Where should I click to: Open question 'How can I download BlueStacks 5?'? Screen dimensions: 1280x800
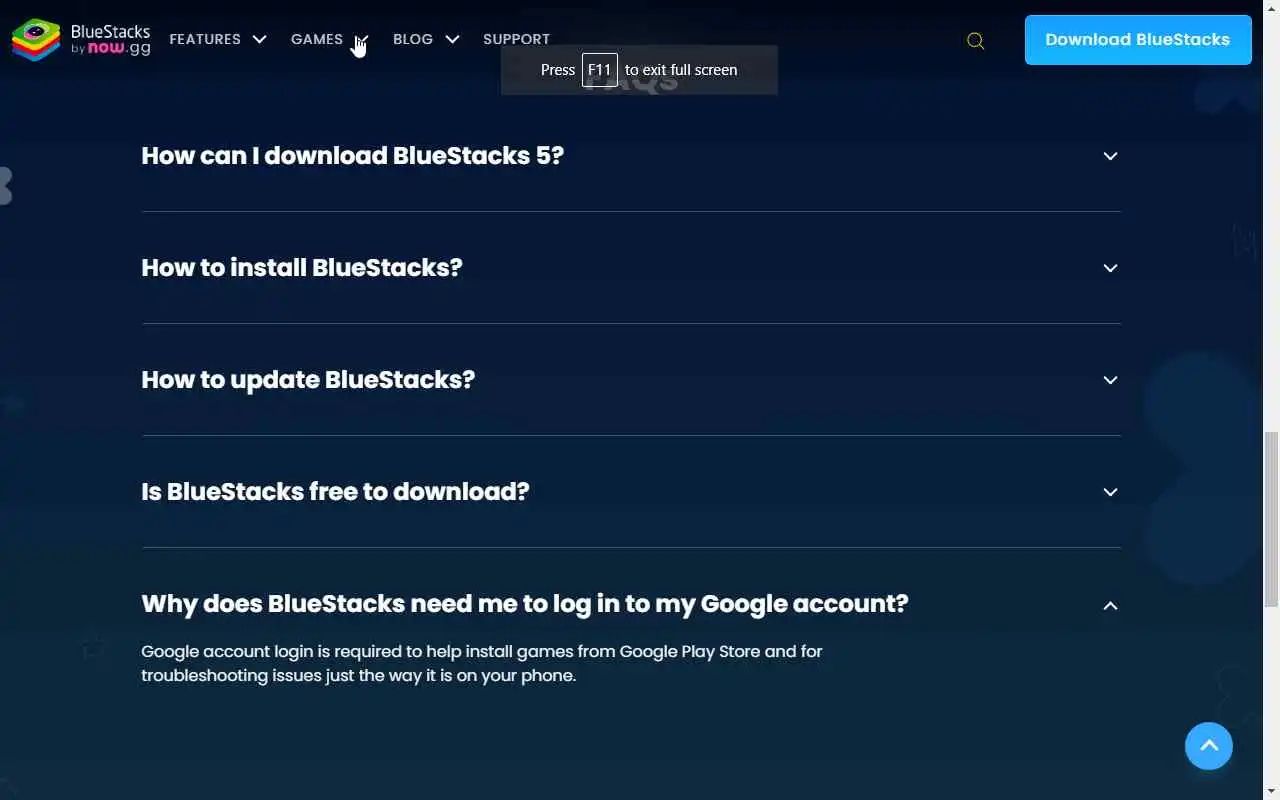[353, 156]
